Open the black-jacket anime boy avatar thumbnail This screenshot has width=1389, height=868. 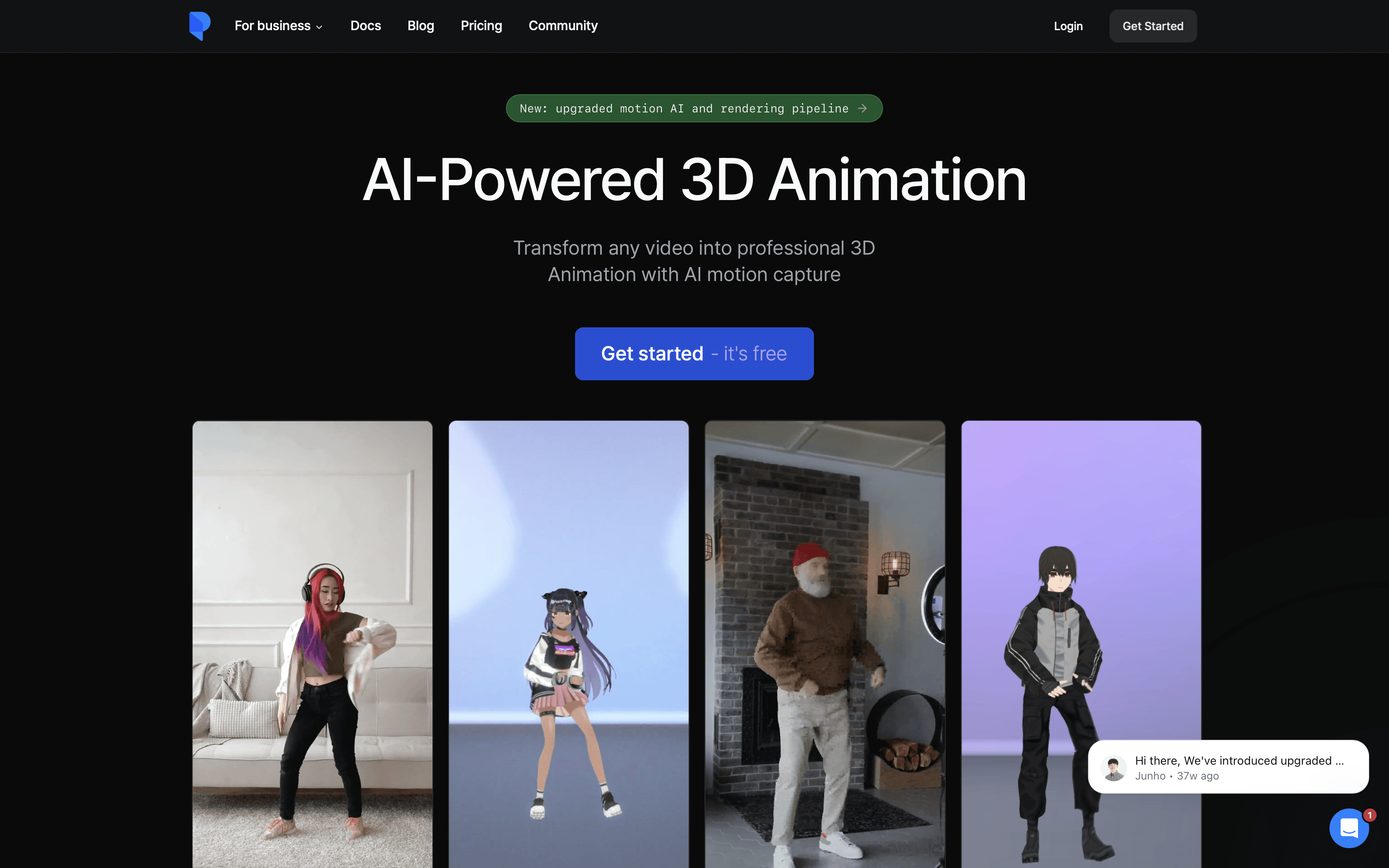(1081, 580)
